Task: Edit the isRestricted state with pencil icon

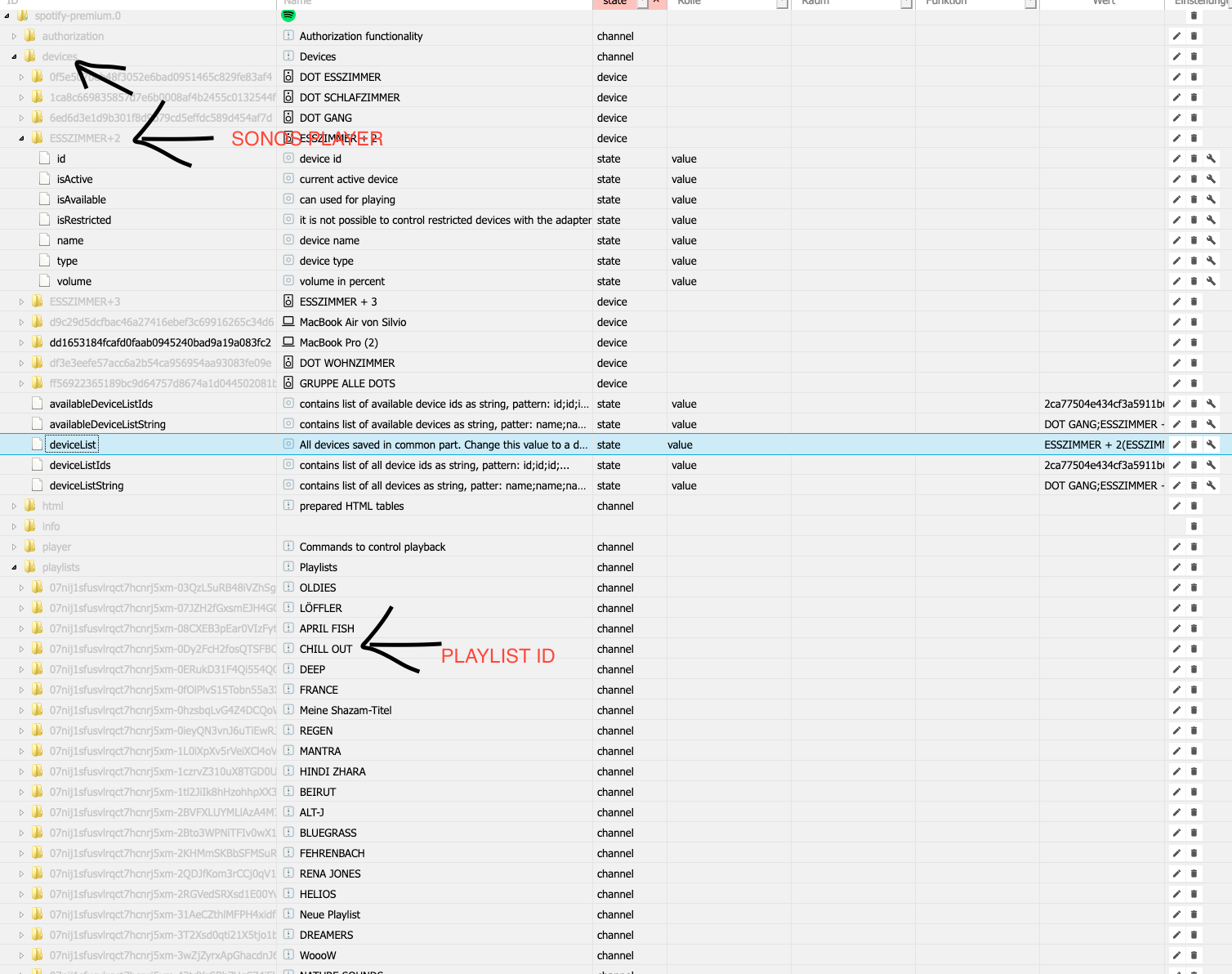Action: click(x=1176, y=220)
